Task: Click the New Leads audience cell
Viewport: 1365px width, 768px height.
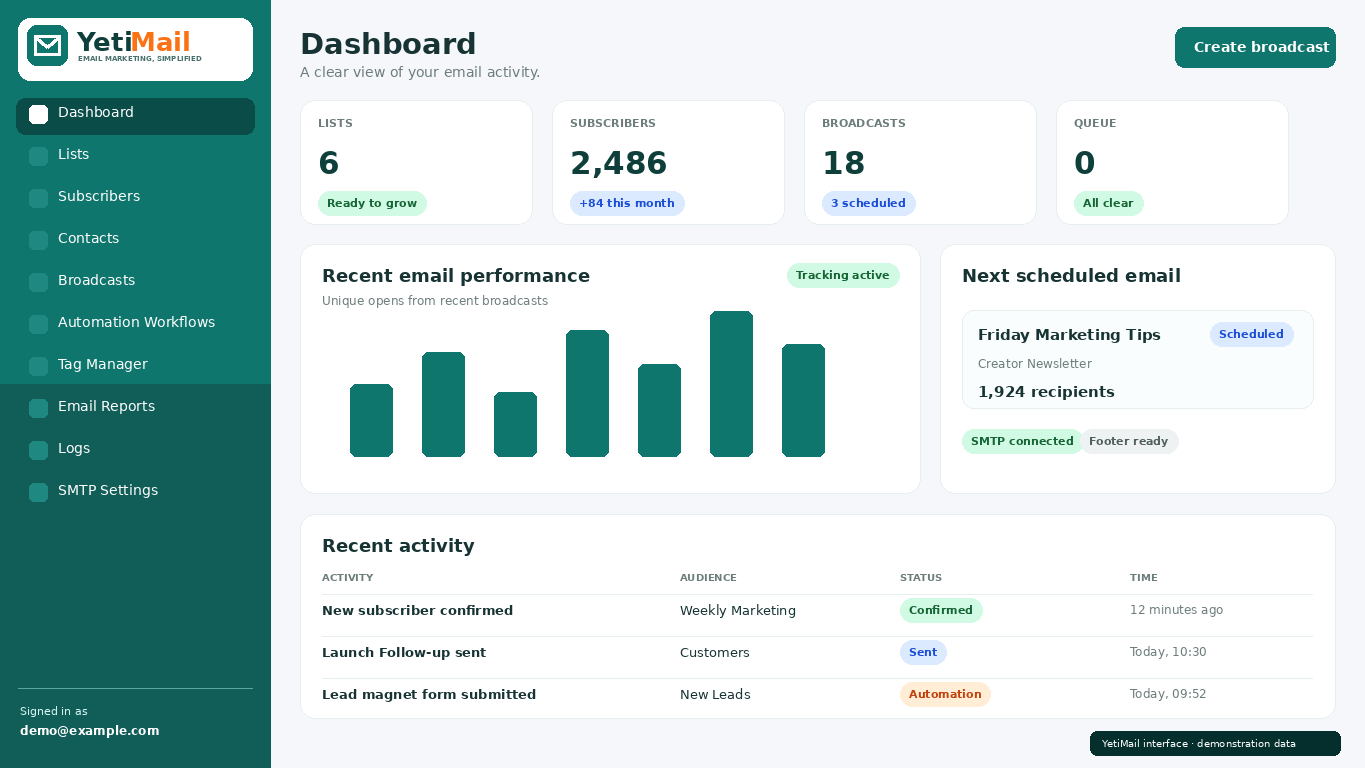Action: tap(715, 694)
